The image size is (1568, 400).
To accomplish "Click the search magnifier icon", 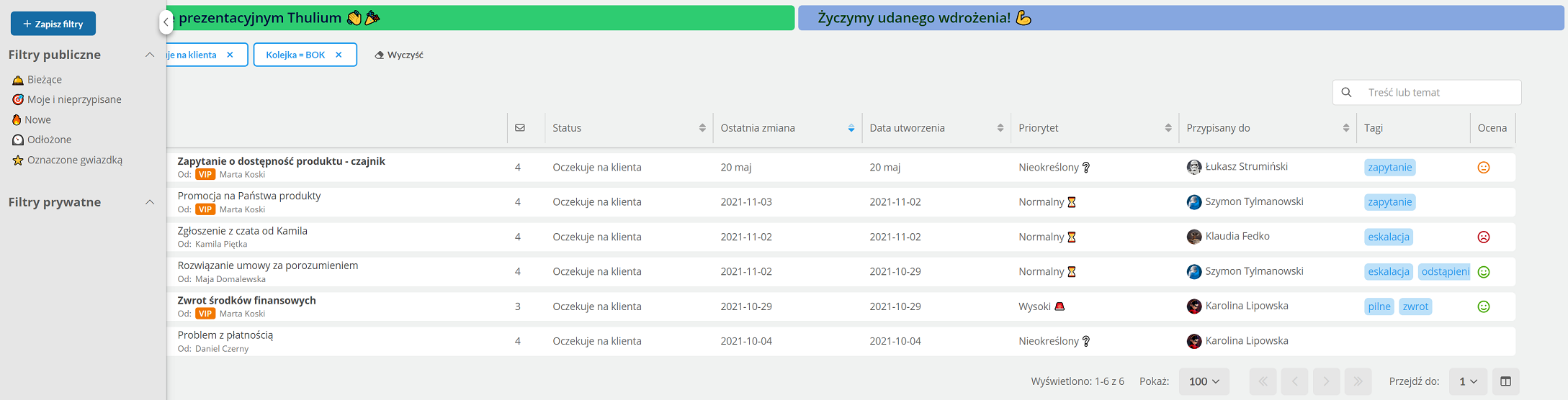I will [x=1346, y=92].
